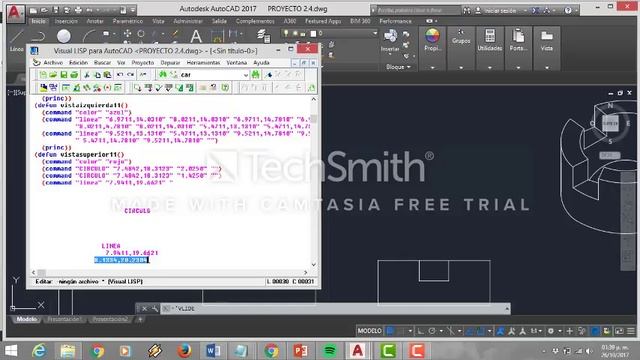Click Check edit window checkmark icon
Image resolution: width=640 pixels, height=360 pixels.
158,88
